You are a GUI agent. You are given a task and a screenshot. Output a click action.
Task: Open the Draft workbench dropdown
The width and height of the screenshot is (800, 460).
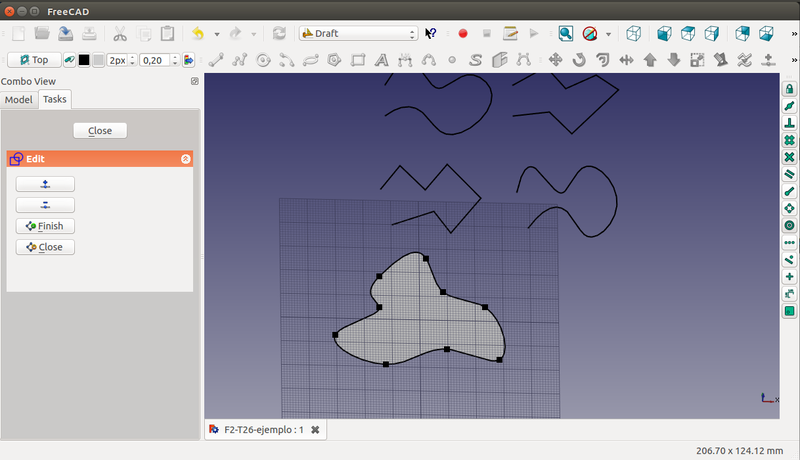pos(358,33)
